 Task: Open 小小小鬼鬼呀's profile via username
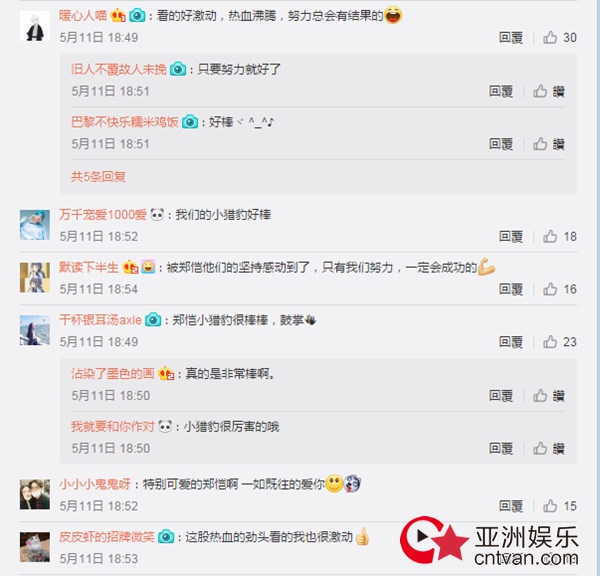point(95,484)
